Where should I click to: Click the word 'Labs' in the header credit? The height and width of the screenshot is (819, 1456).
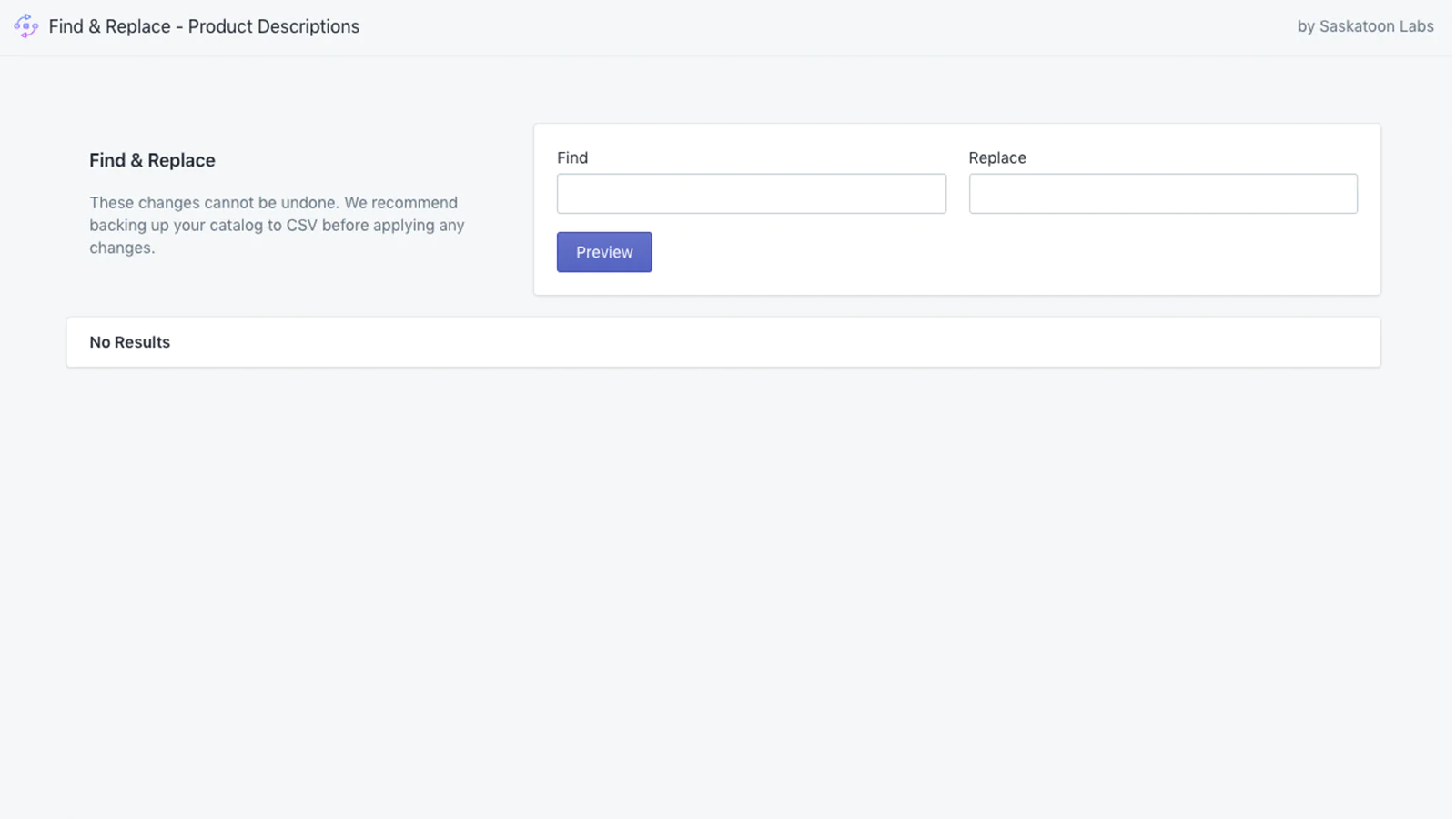point(1416,26)
